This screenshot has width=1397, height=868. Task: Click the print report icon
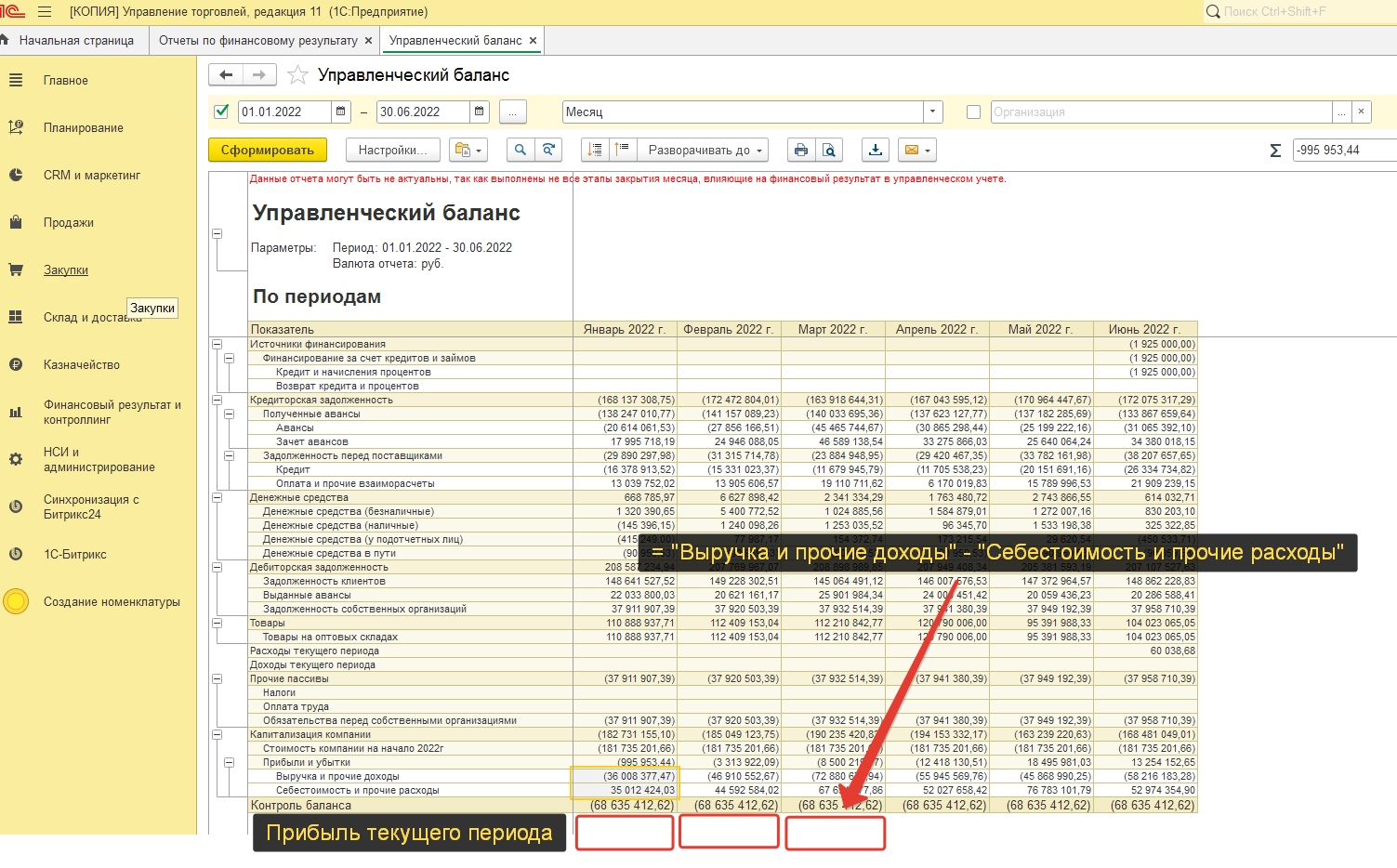coord(799,150)
